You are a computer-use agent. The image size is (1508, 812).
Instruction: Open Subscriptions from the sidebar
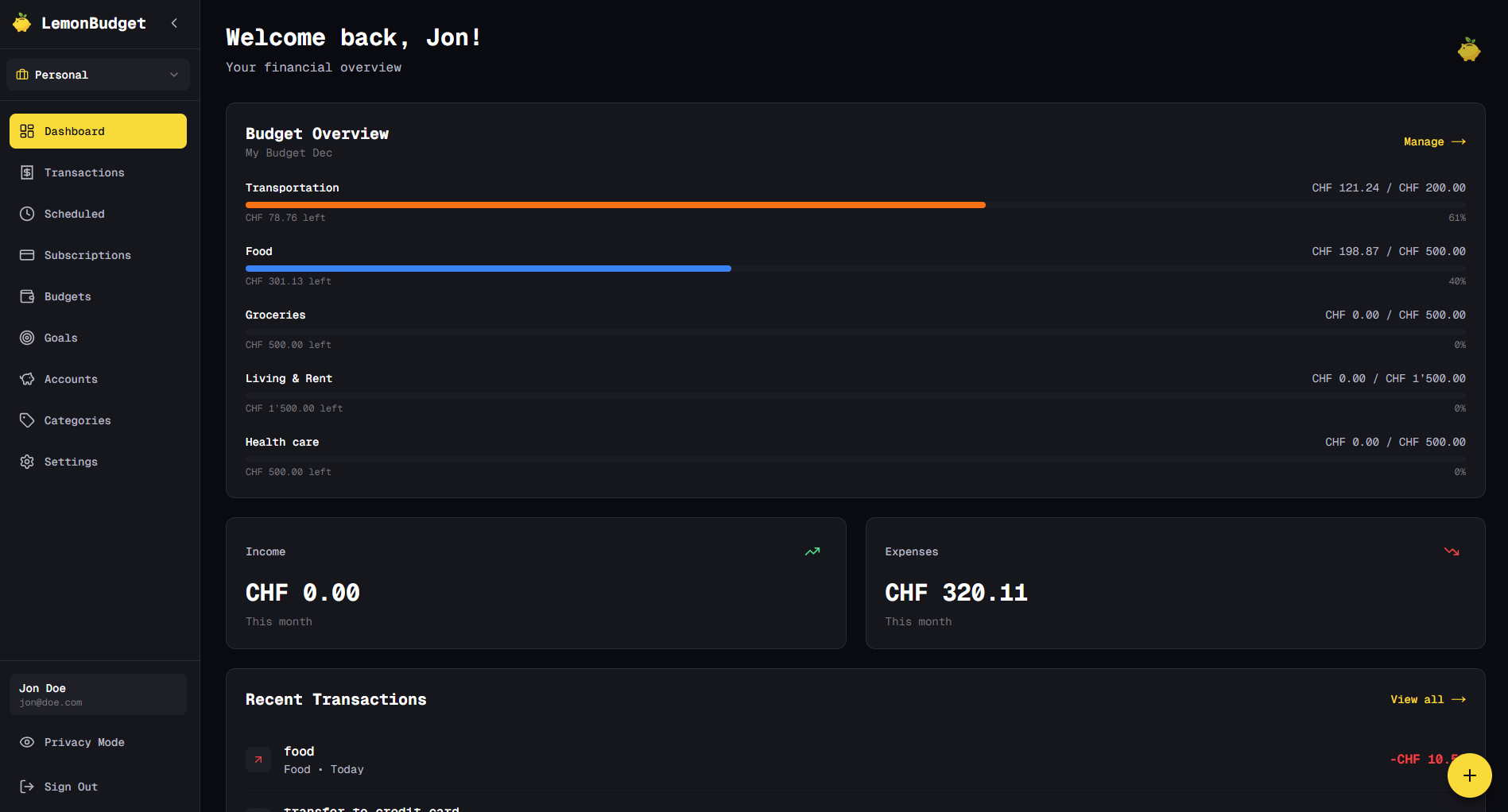coord(87,255)
